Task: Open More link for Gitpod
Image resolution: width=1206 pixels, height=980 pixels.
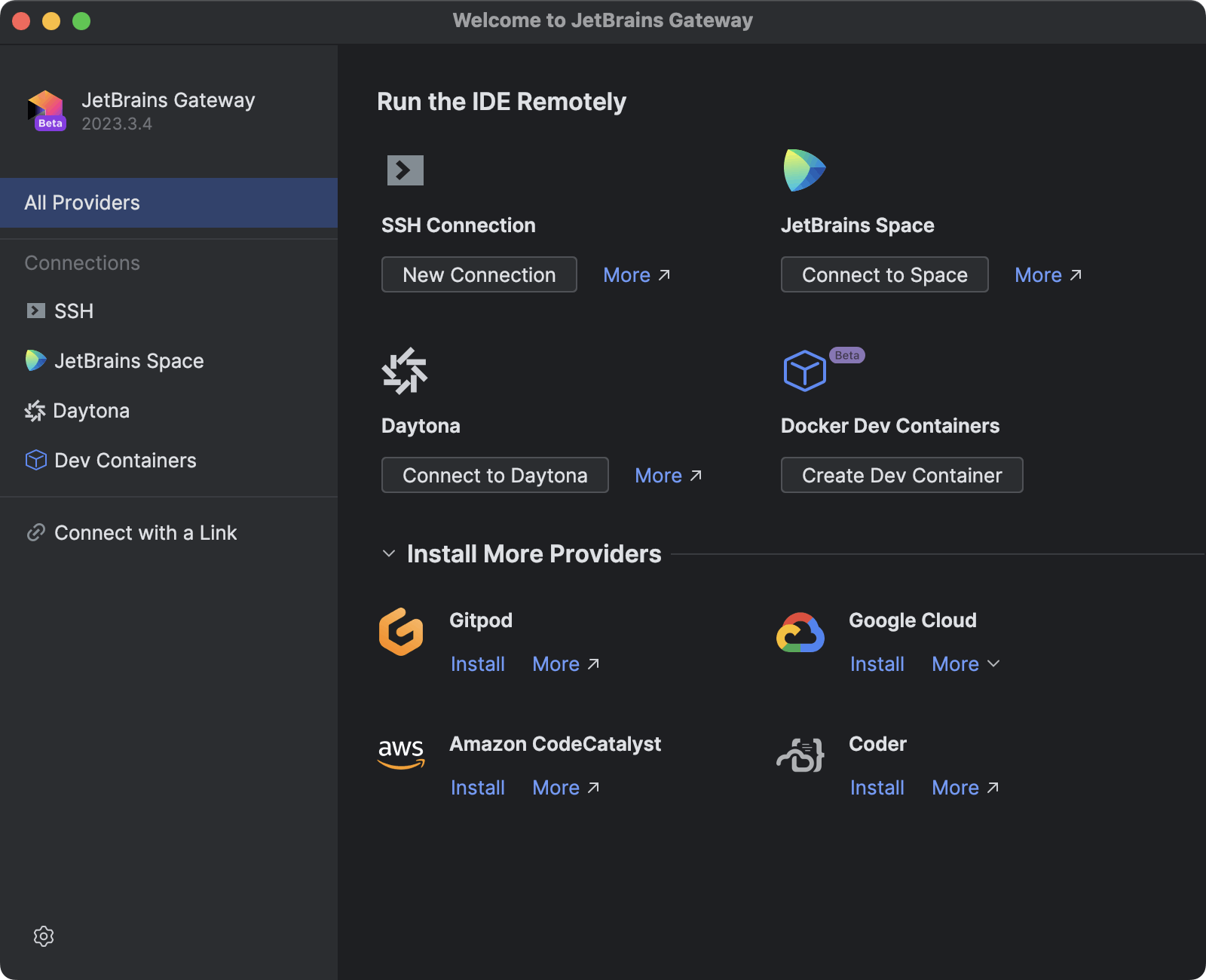Action: 566,664
